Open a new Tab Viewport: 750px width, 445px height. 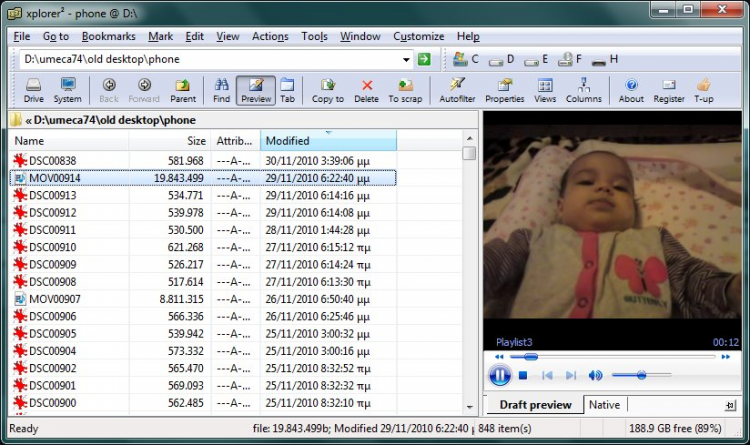coord(287,90)
